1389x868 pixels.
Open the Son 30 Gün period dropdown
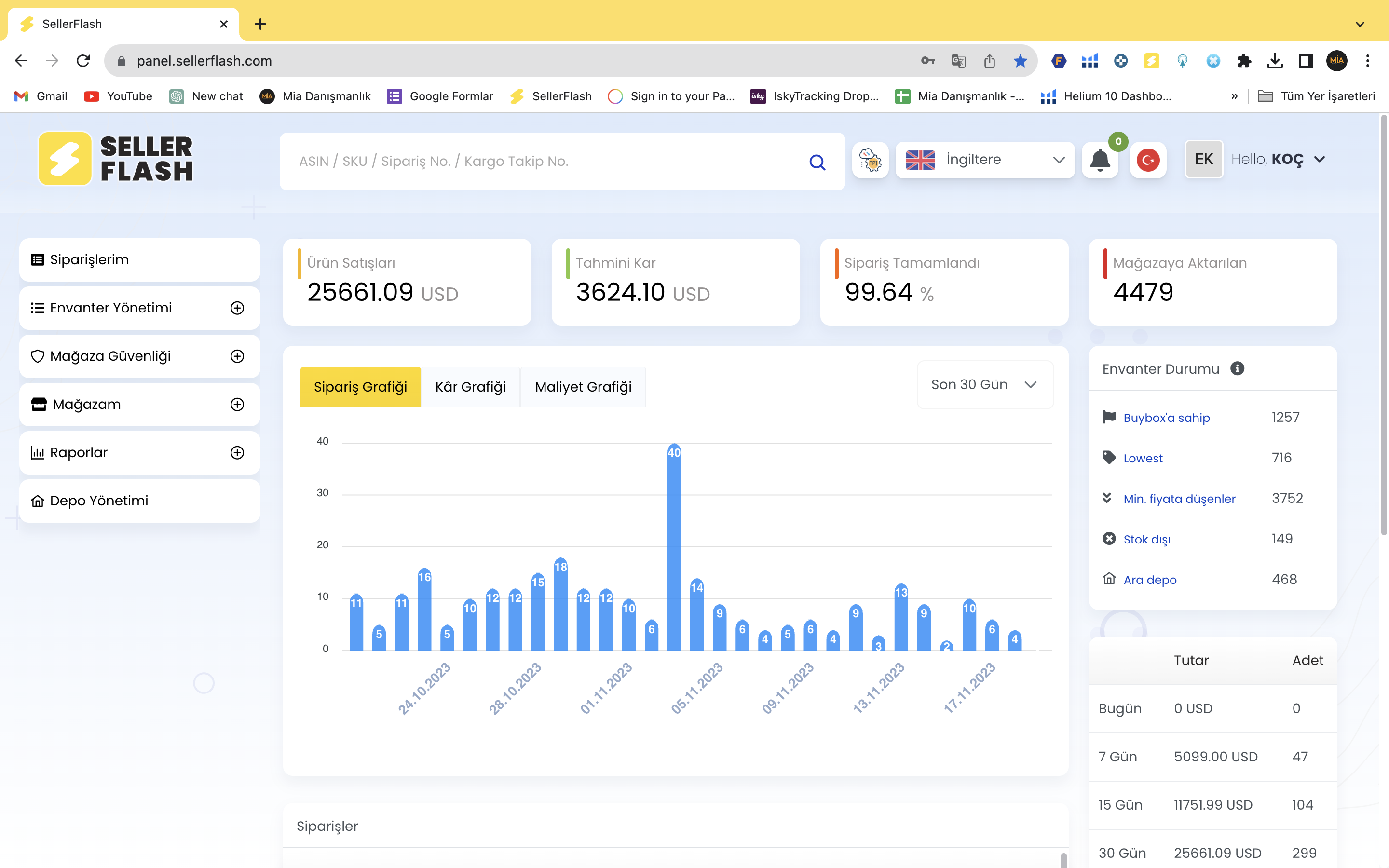(985, 385)
